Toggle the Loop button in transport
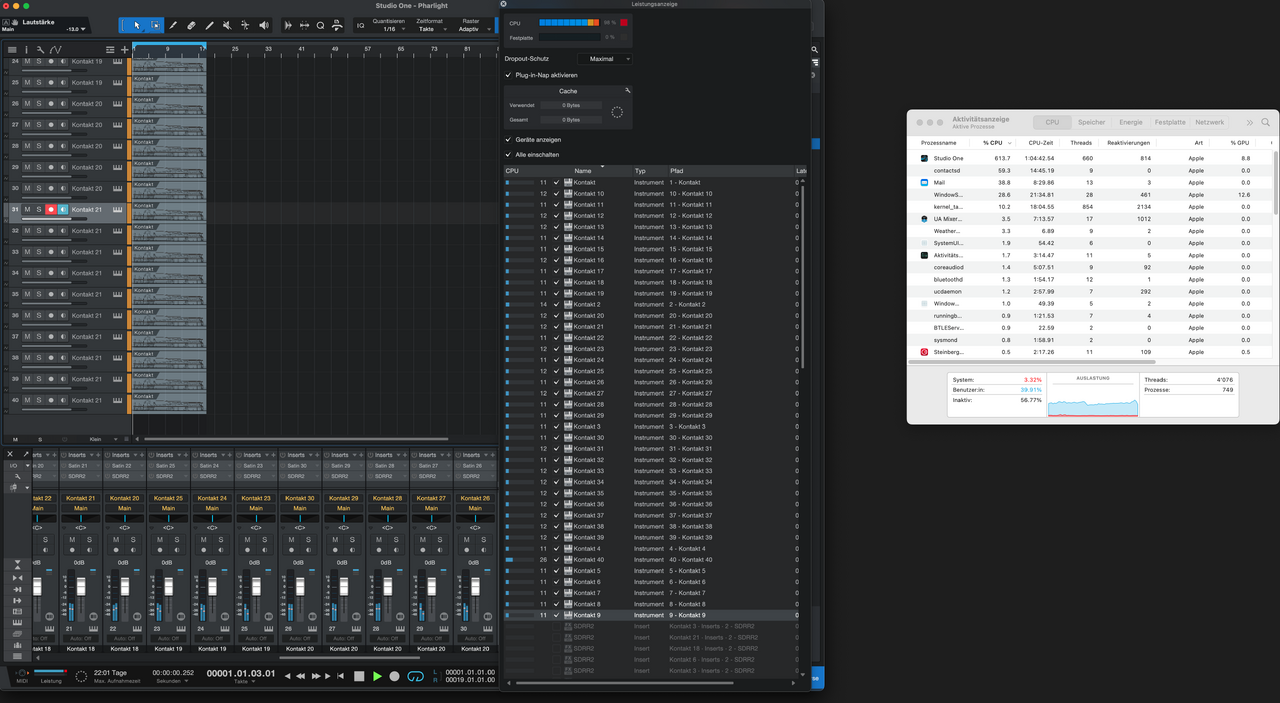1280x703 pixels. 415,676
